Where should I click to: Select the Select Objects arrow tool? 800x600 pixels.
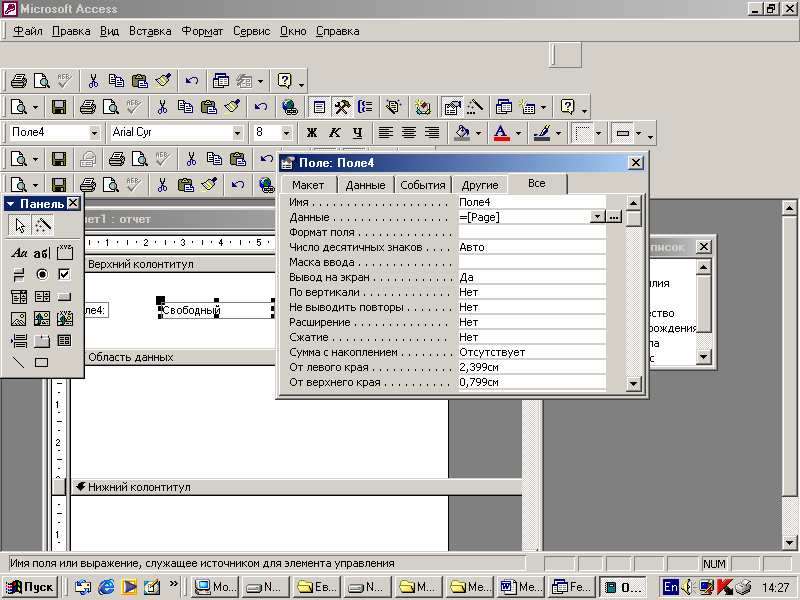[x=19, y=226]
